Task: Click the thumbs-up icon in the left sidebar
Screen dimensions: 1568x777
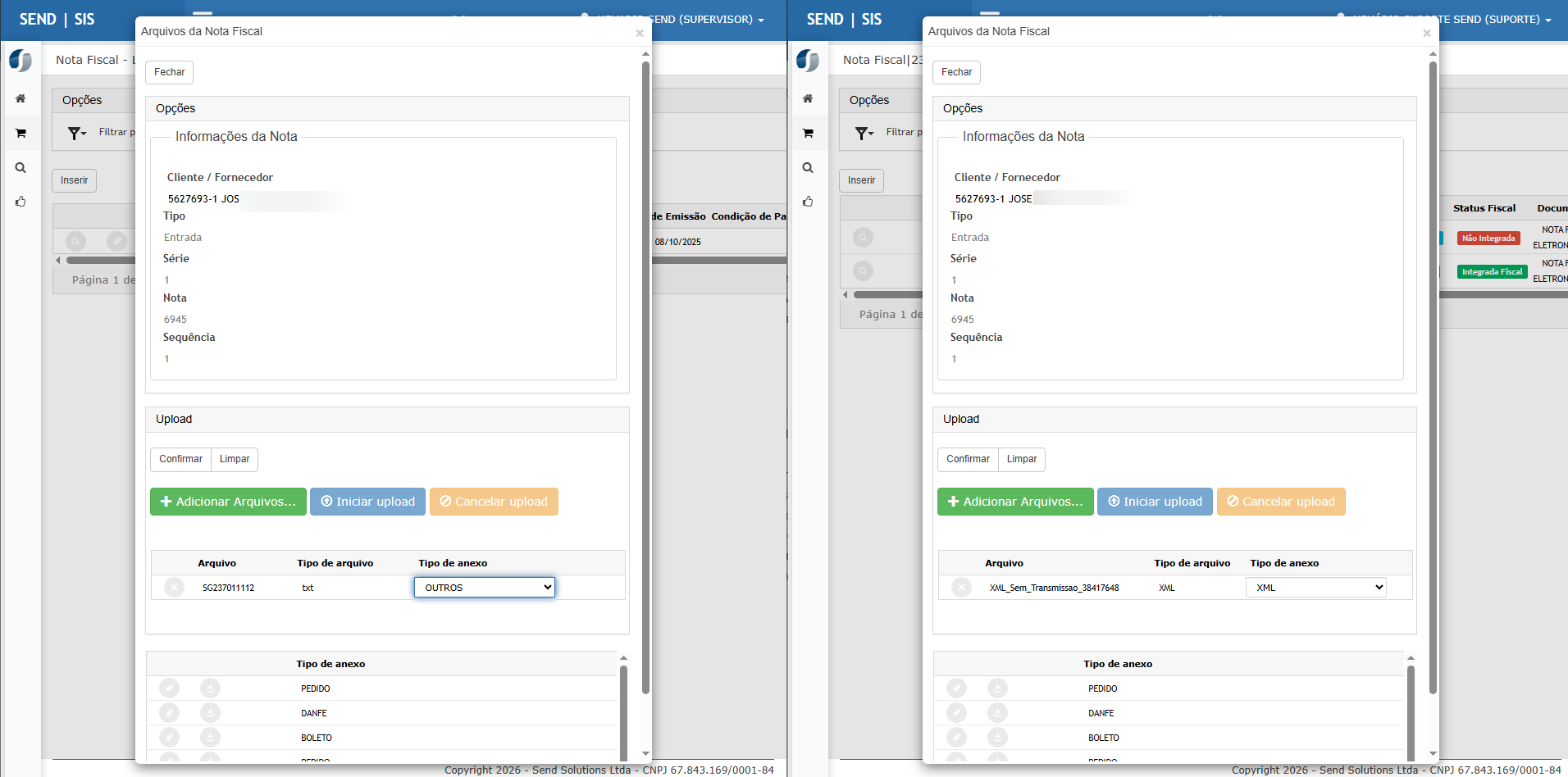Action: tap(21, 202)
